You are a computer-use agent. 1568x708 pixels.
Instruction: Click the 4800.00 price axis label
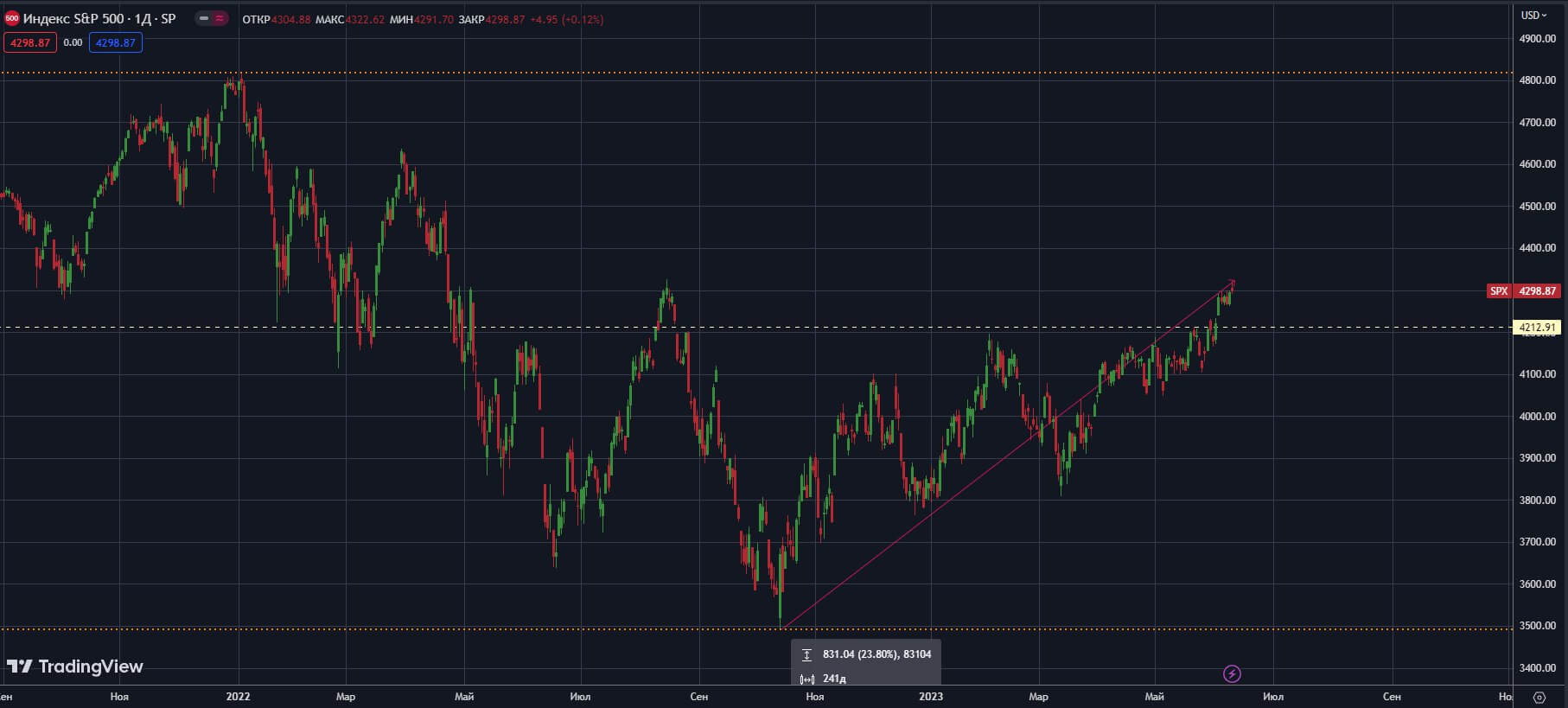[x=1538, y=80]
